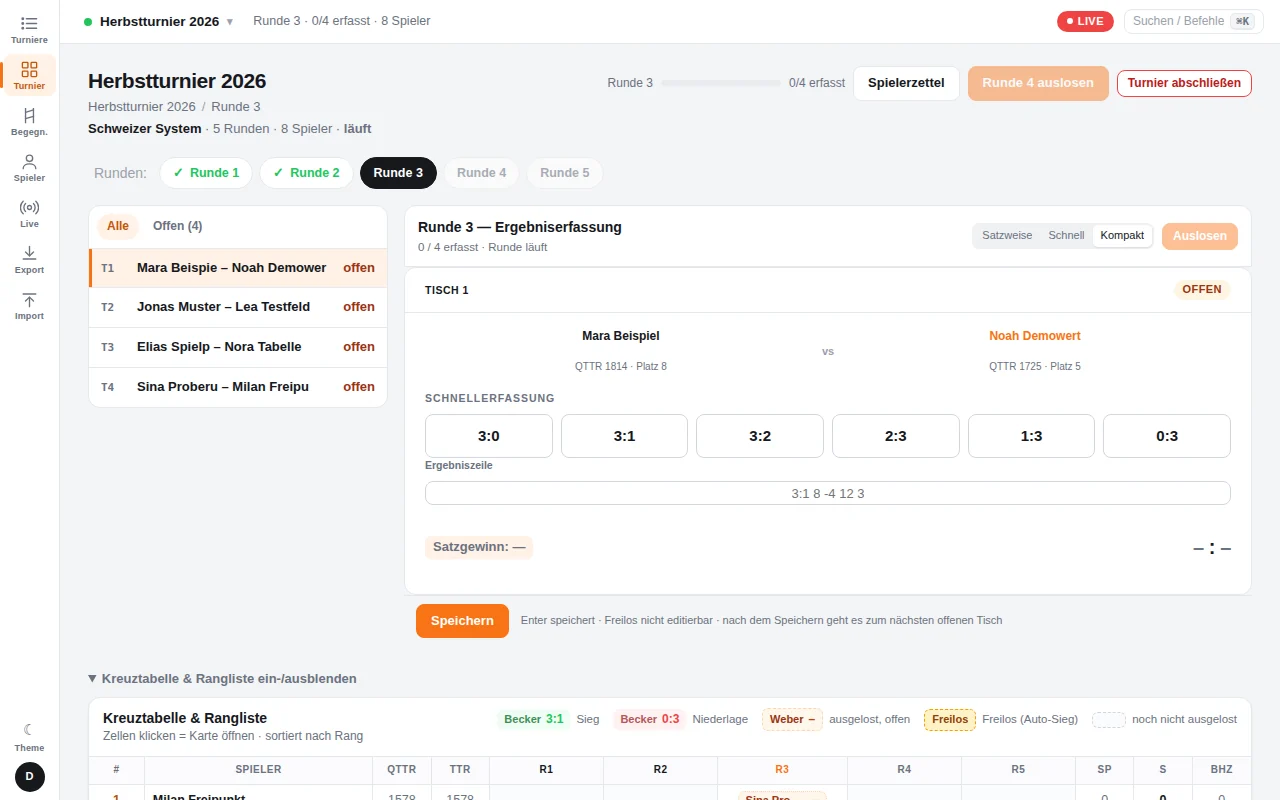Switch entry mode to Kompakt
The image size is (1280, 800).
click(1123, 236)
